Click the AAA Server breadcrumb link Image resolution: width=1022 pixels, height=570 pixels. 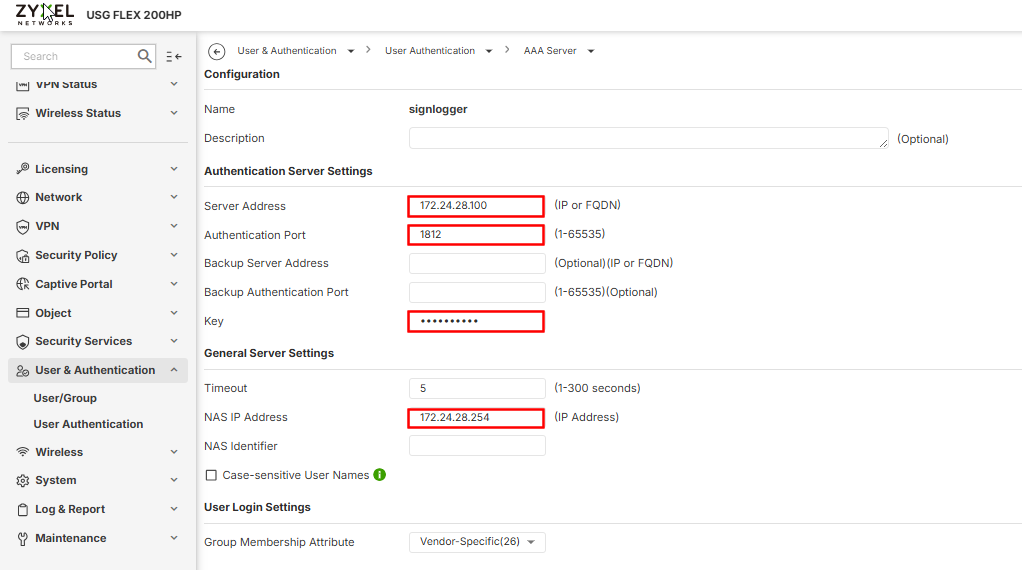(x=550, y=51)
